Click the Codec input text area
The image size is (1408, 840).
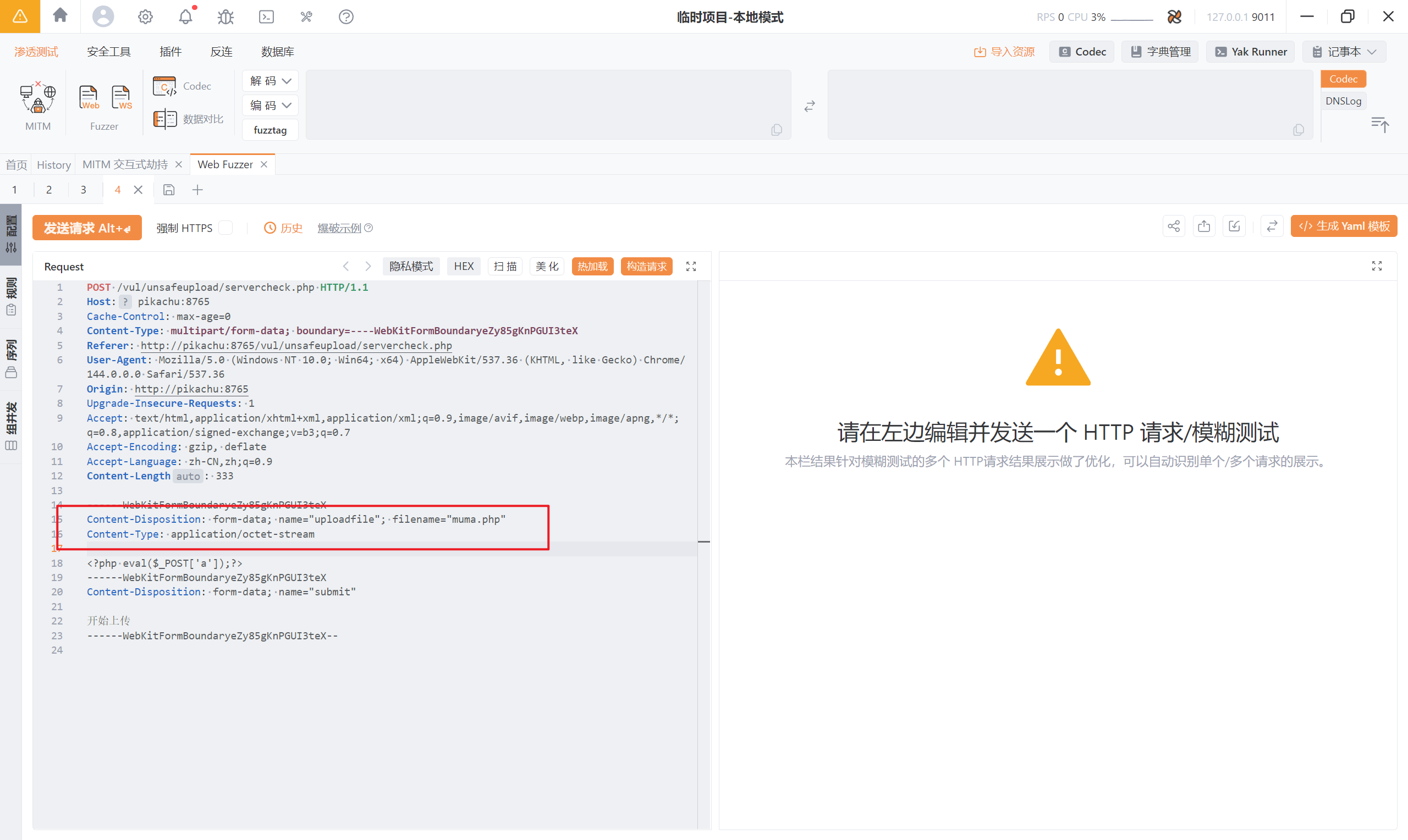[x=547, y=104]
